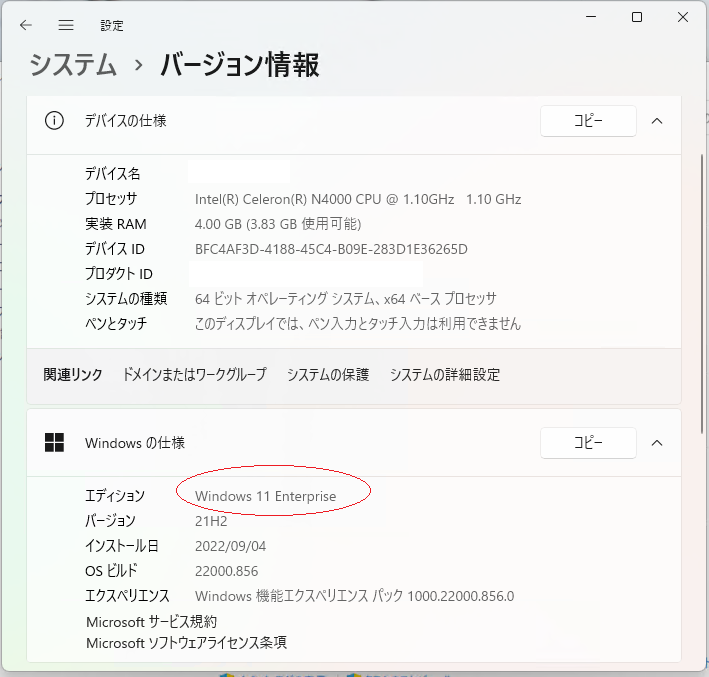Viewport: 709px width, 677px height.
Task: Maximize the 設定 window
Action: (x=637, y=17)
